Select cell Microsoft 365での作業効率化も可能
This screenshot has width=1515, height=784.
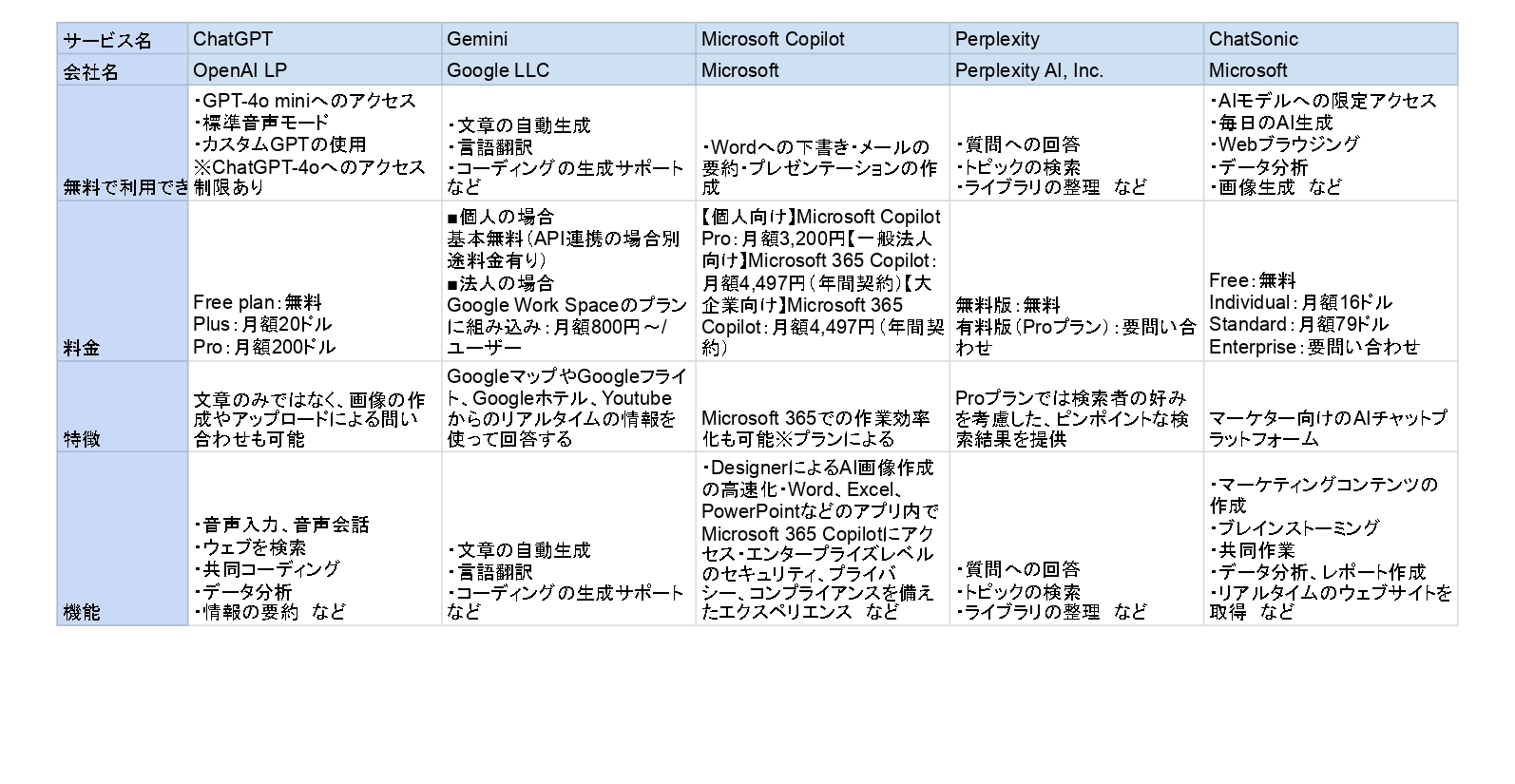pos(822,407)
